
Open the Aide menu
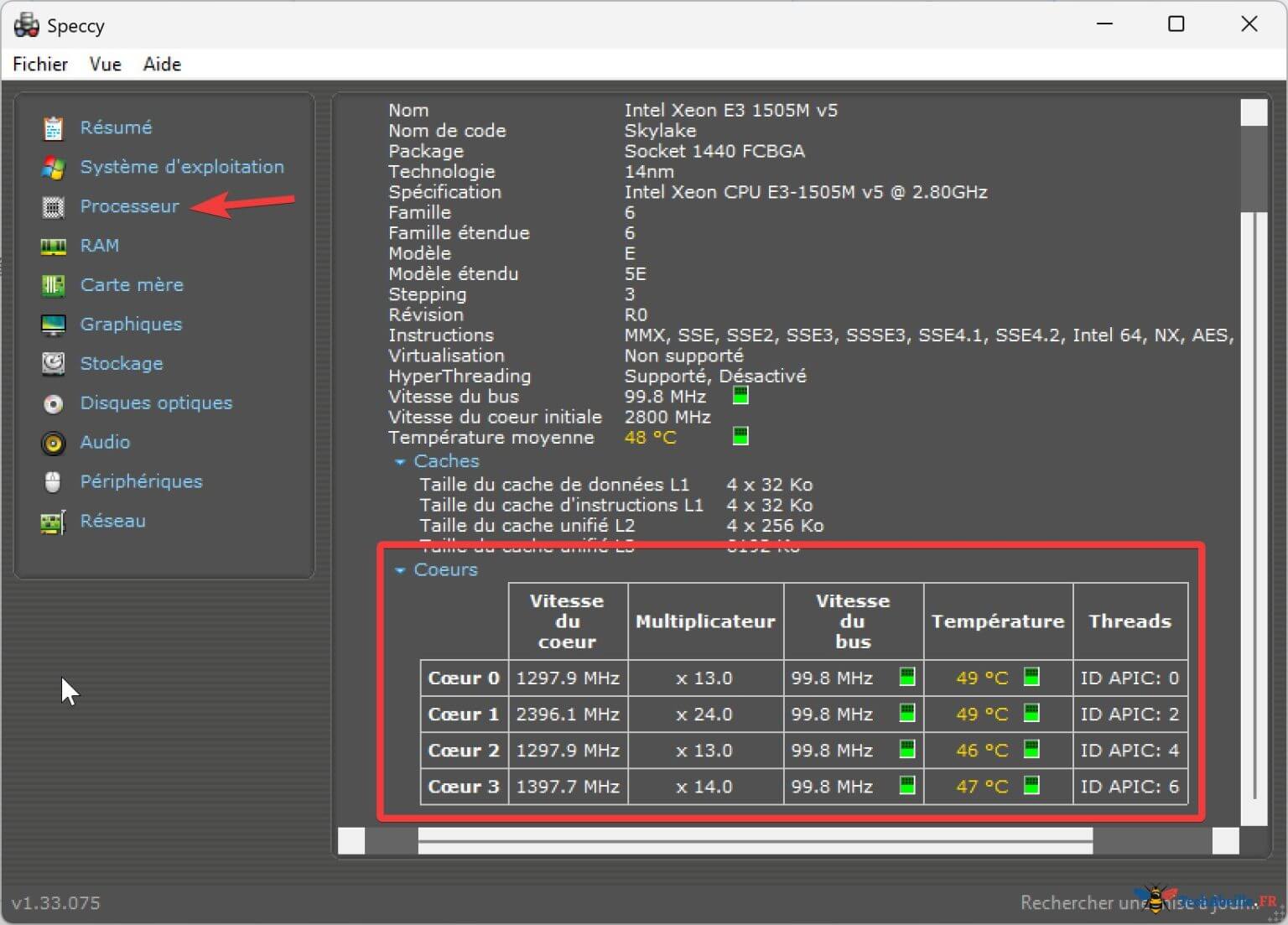[161, 65]
